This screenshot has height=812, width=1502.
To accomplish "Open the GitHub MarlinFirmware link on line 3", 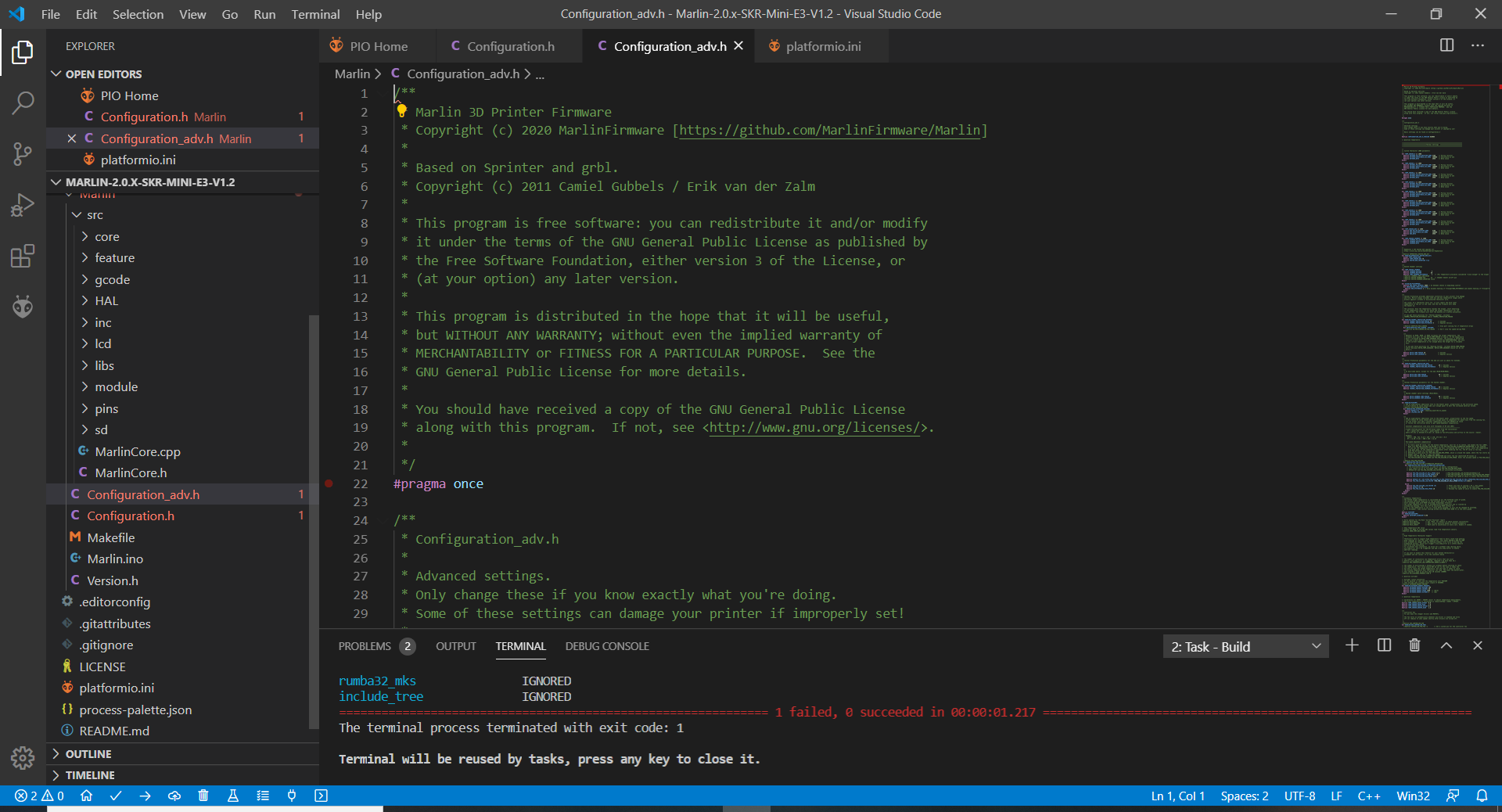I will 829,130.
